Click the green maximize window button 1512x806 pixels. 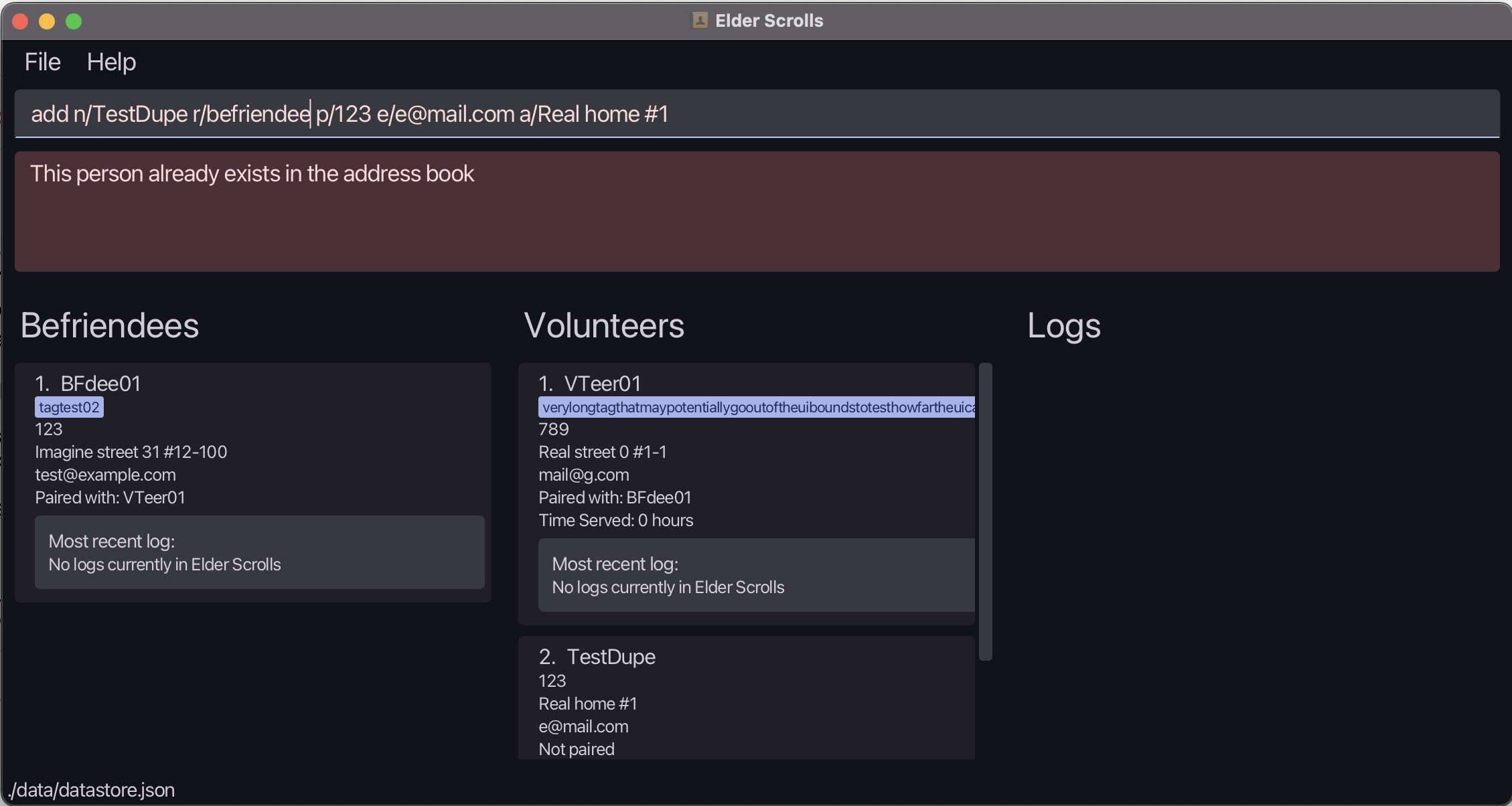coord(74,21)
